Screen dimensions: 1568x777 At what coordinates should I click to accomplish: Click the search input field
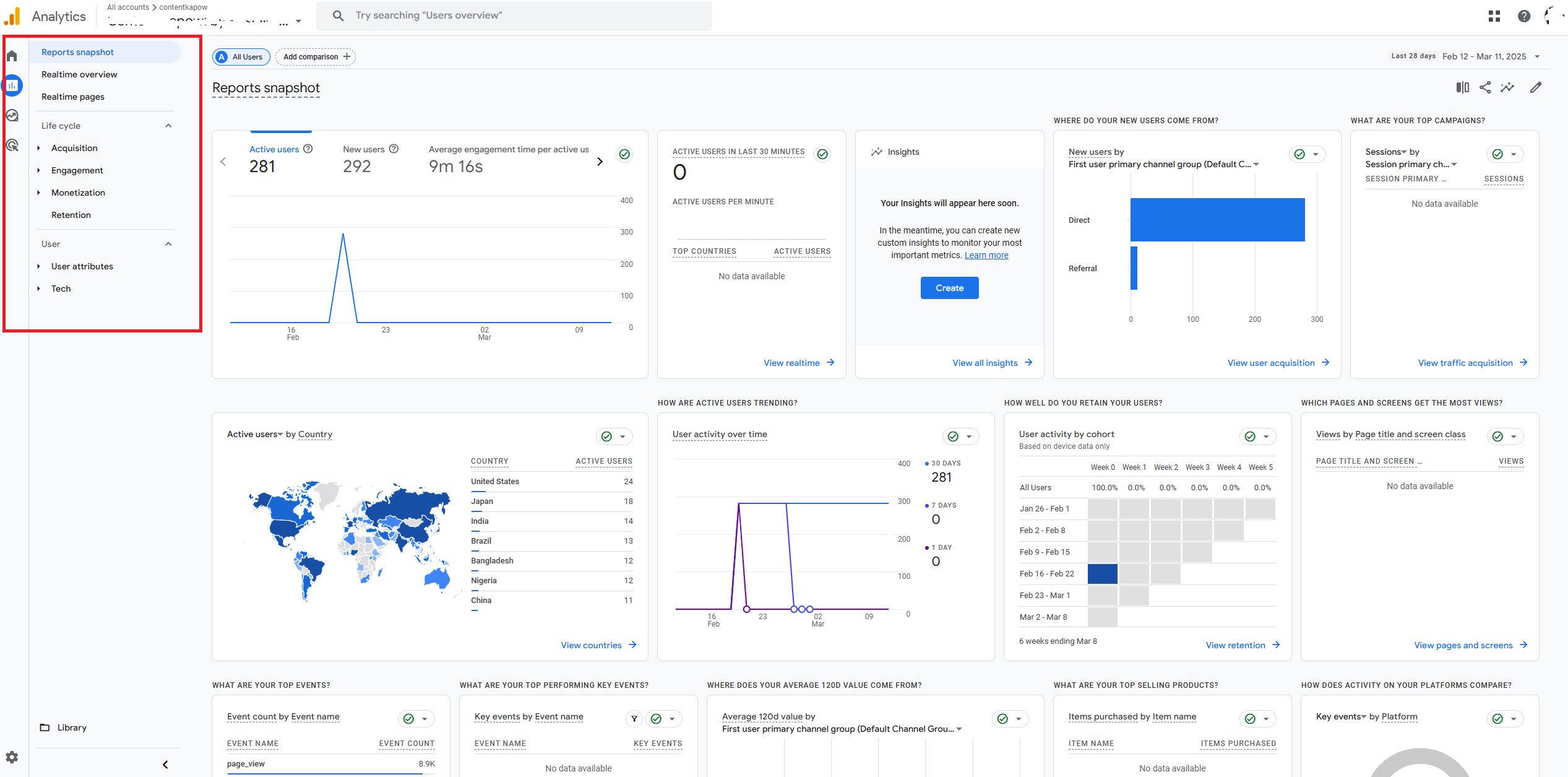pyautogui.click(x=514, y=15)
